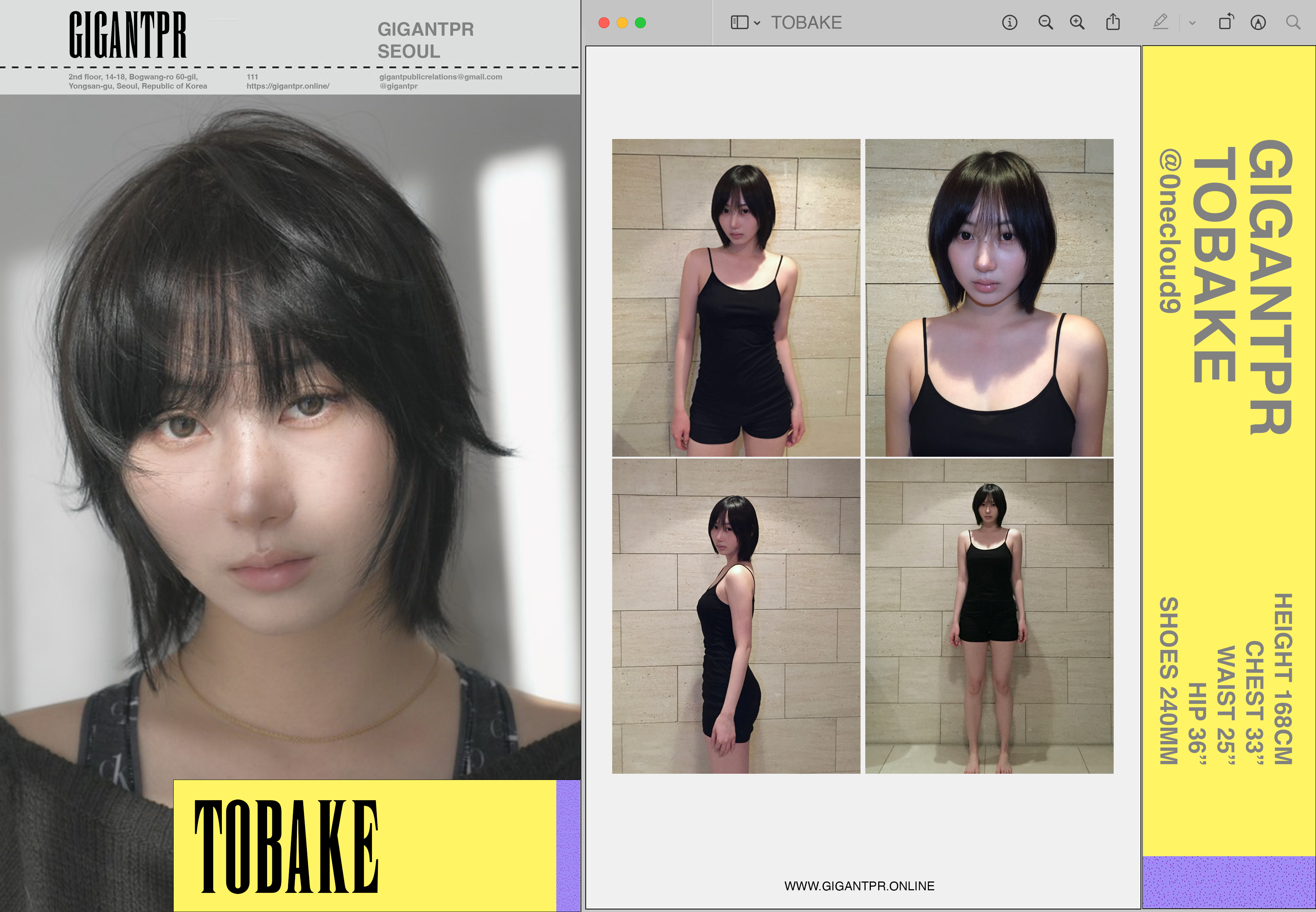This screenshot has height=912, width=1316.
Task: Open the gigantpr.online website link
Action: [x=288, y=86]
